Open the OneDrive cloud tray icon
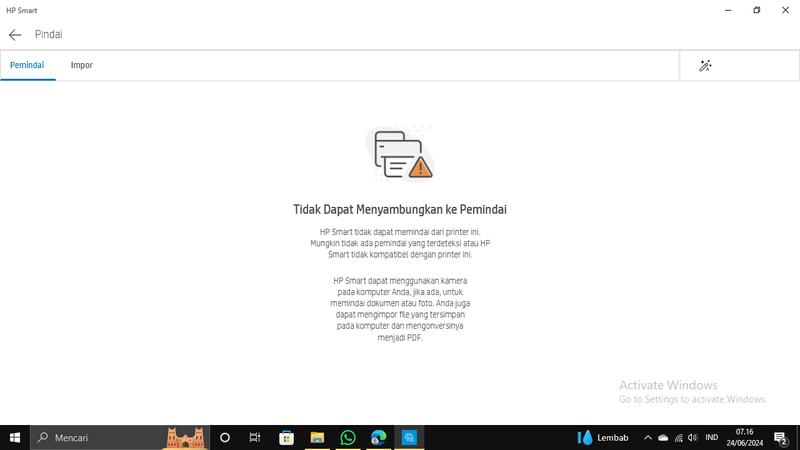The image size is (800, 450). click(663, 438)
